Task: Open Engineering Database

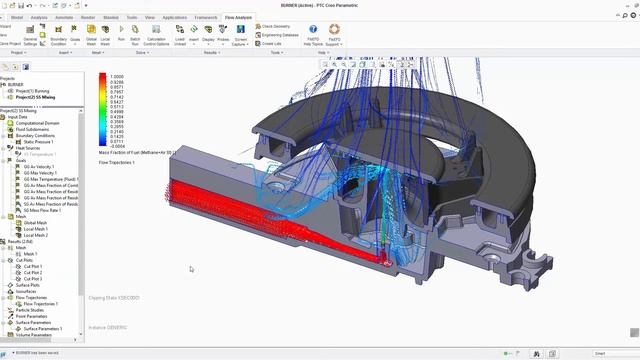Action: pos(277,35)
